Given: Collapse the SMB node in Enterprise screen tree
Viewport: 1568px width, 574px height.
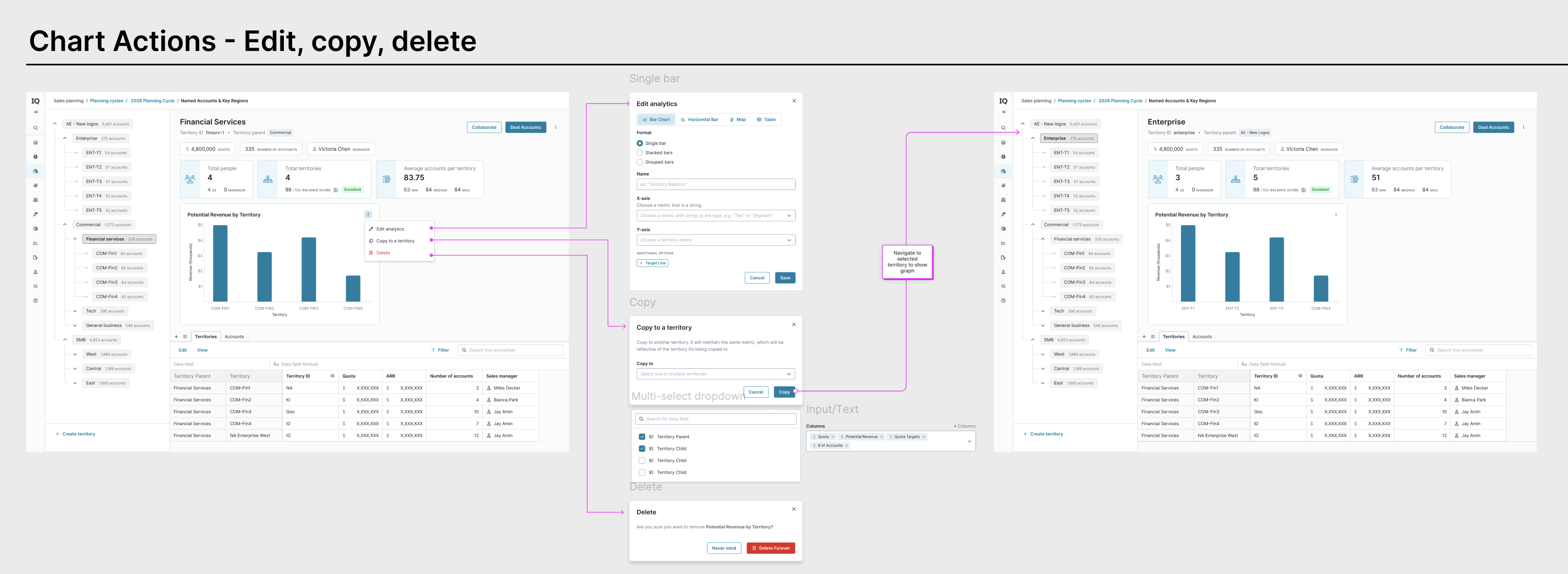Looking at the screenshot, I should pos(1033,340).
